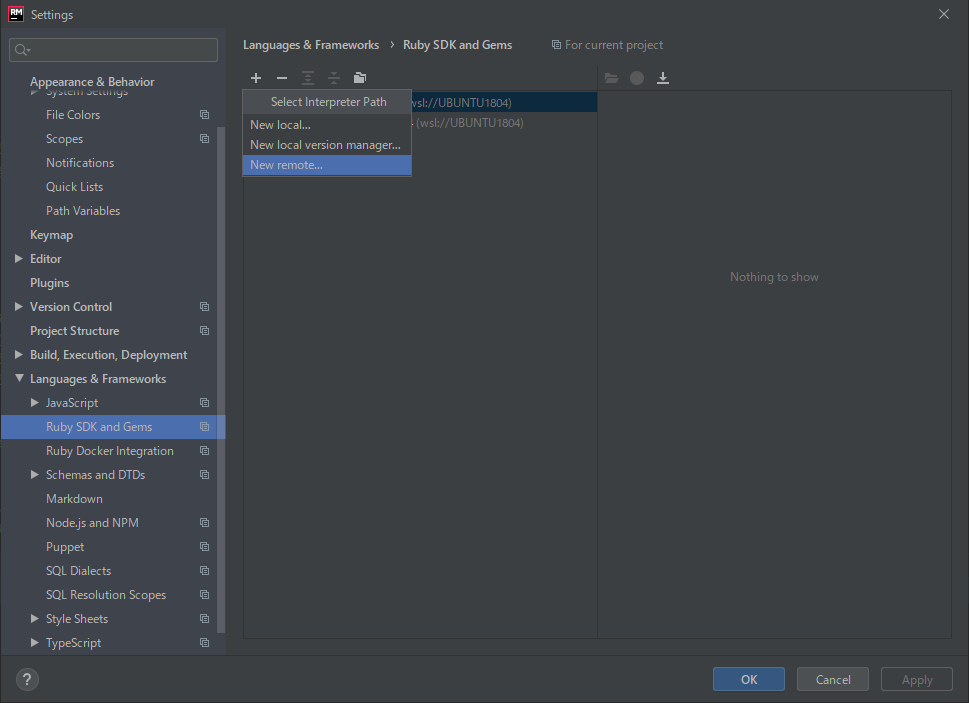The image size is (969, 703).
Task: Click the help question mark button
Action: [27, 680]
